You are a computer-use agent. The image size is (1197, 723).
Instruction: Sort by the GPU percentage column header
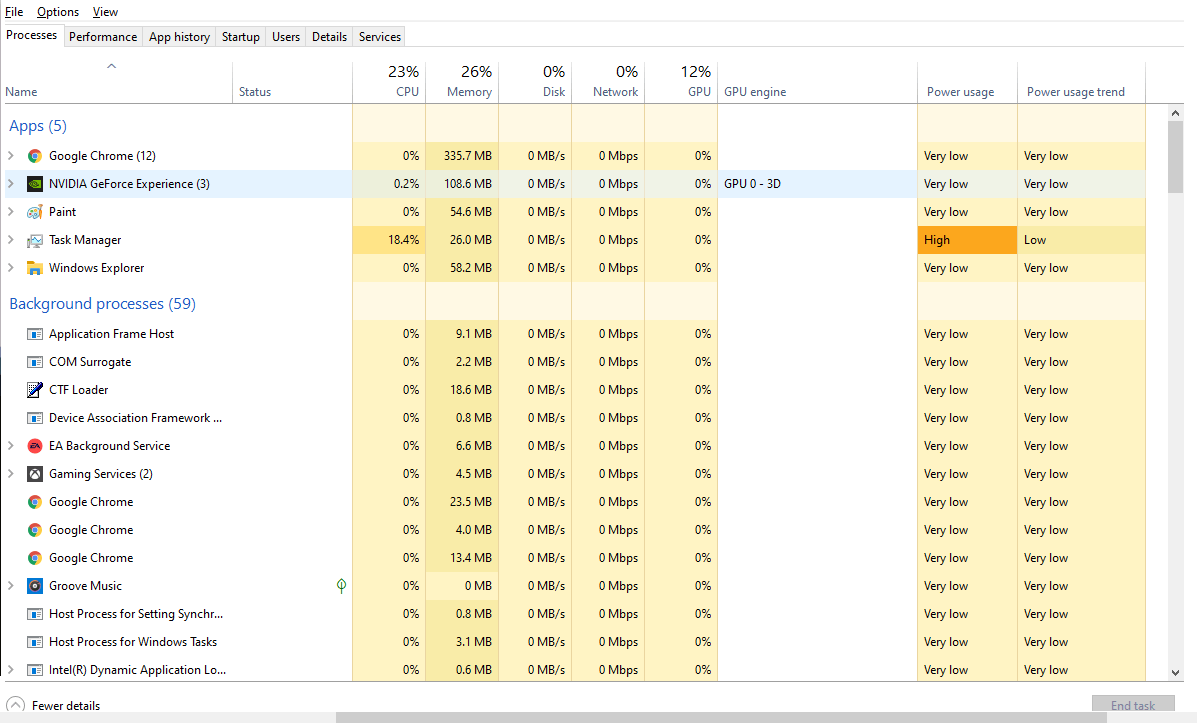[681, 82]
